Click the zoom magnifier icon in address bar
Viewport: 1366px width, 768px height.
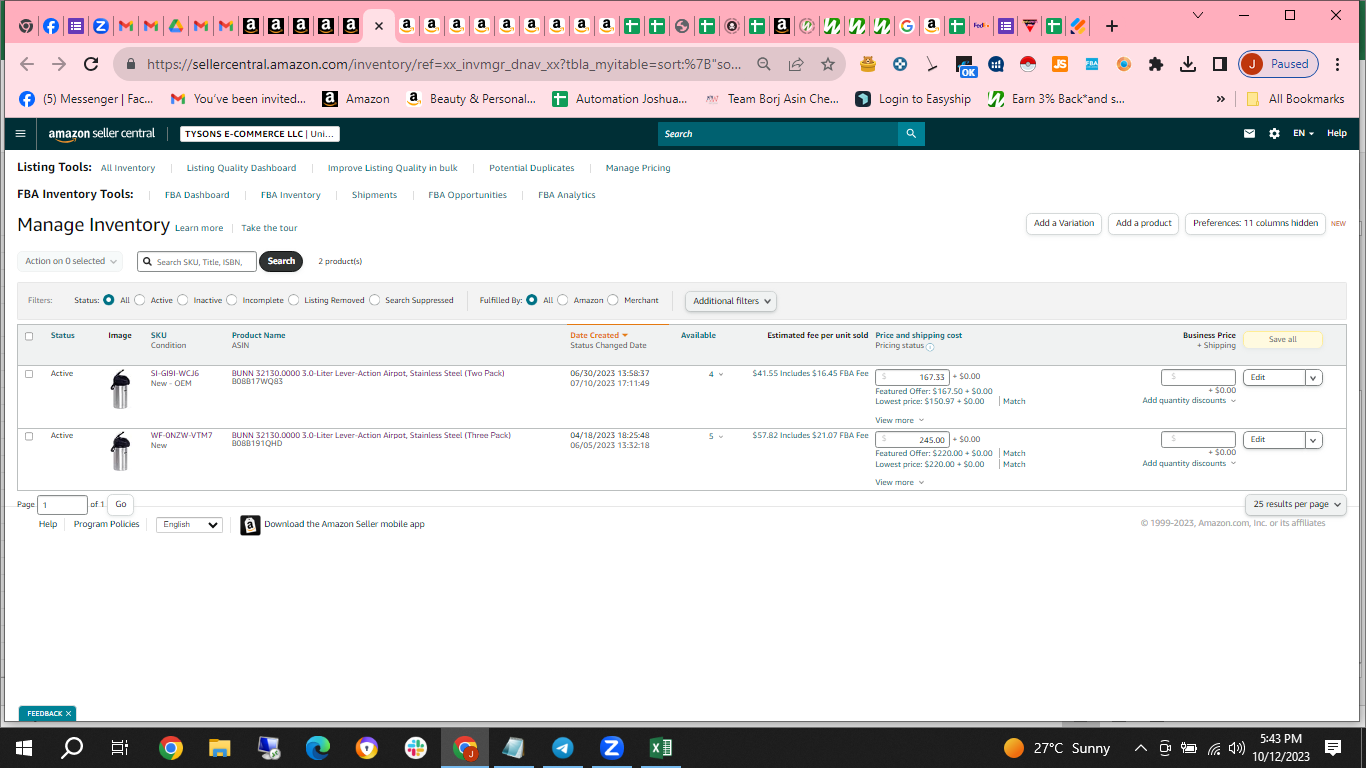(x=764, y=64)
